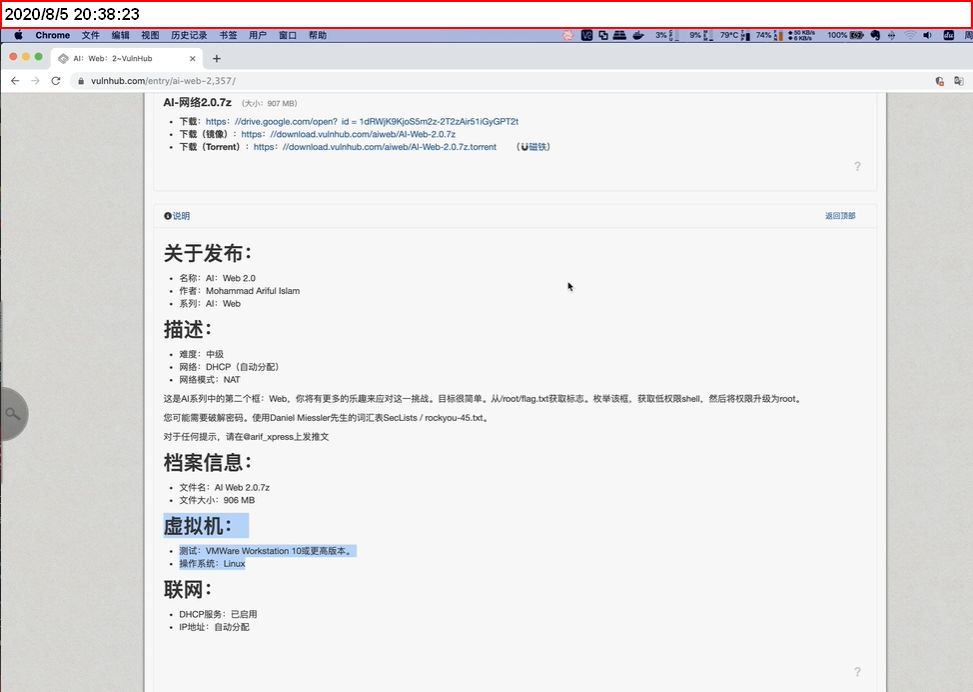Click the translate page icon
973x692 pixels.
(x=959, y=81)
